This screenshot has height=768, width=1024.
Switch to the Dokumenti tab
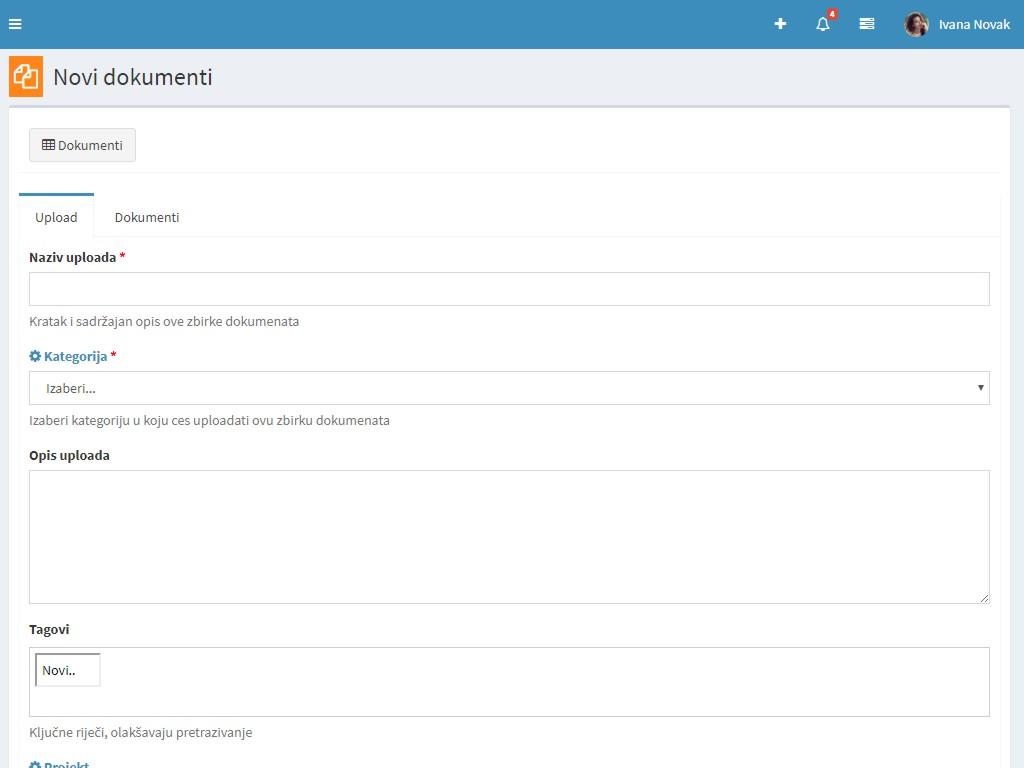[147, 217]
